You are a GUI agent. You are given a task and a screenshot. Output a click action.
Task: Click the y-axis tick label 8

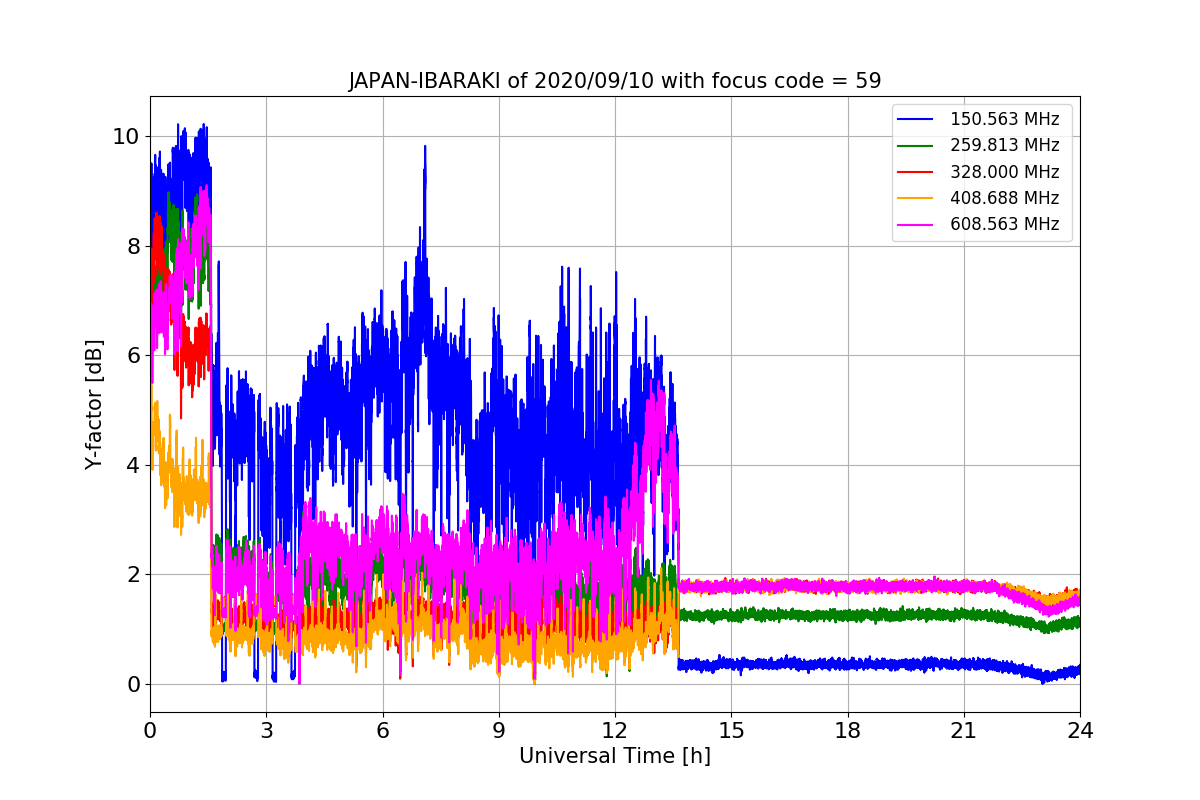(133, 246)
